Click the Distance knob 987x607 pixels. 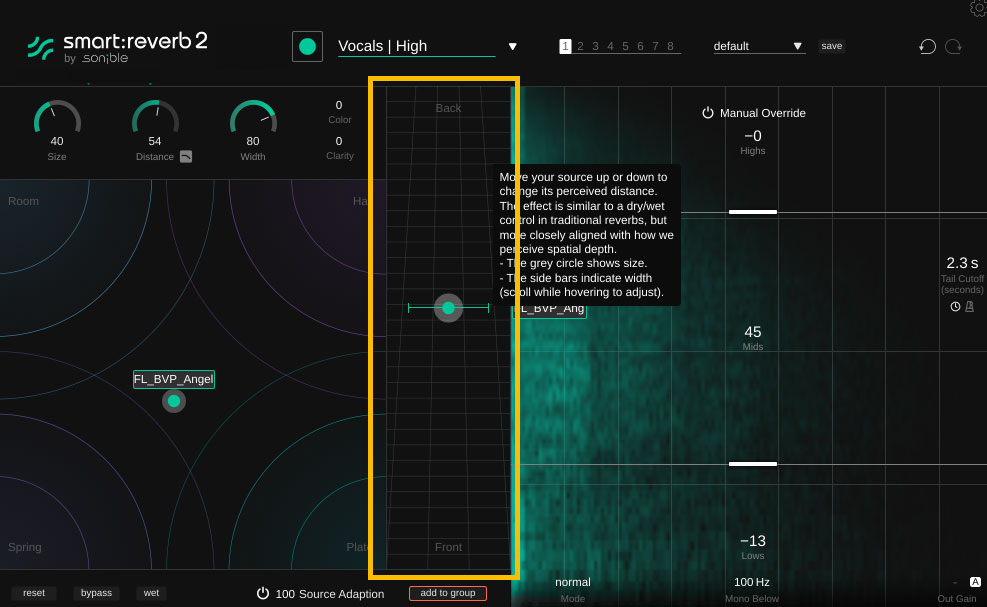[x=155, y=117]
